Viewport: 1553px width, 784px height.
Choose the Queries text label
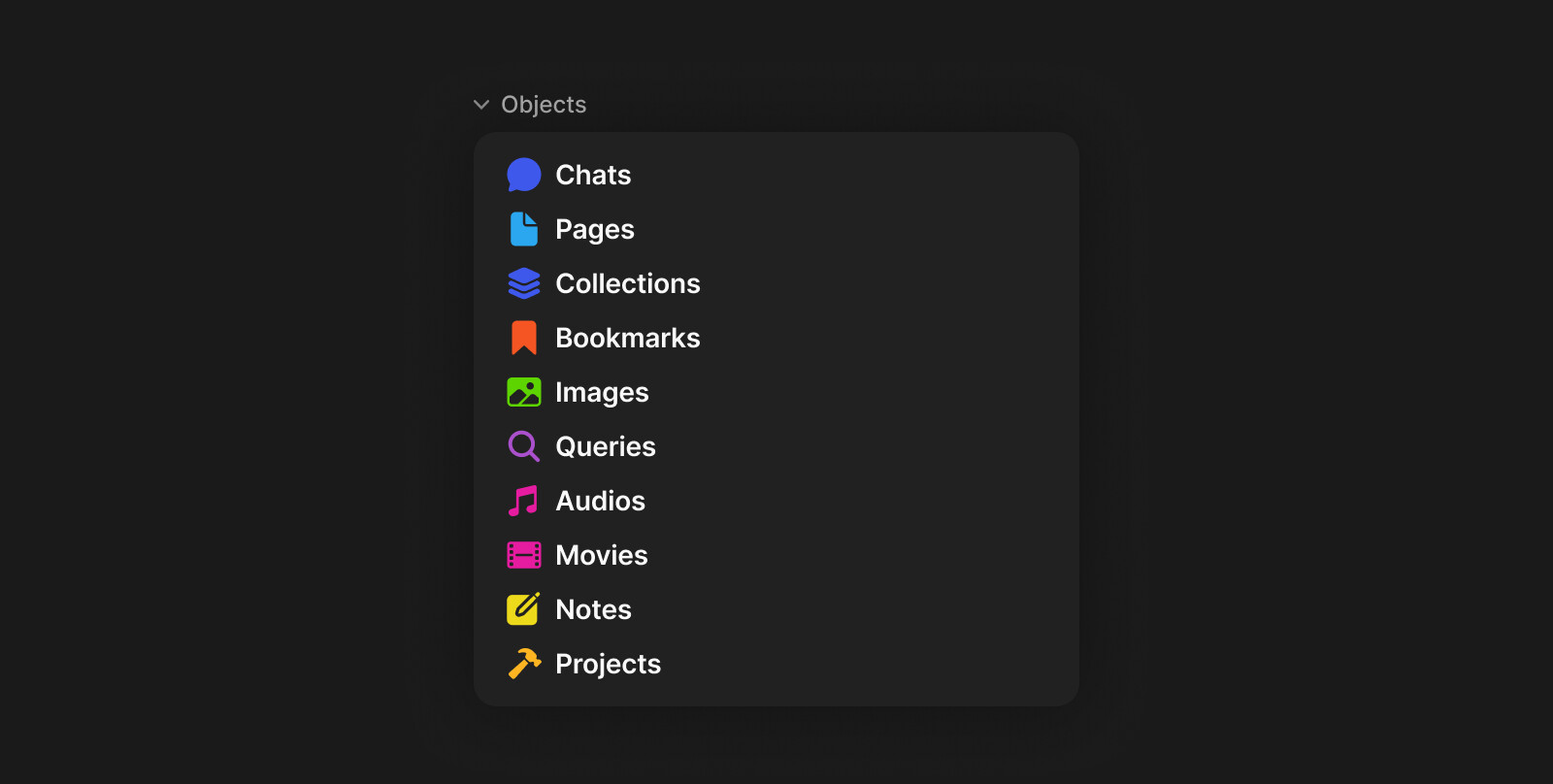[606, 446]
